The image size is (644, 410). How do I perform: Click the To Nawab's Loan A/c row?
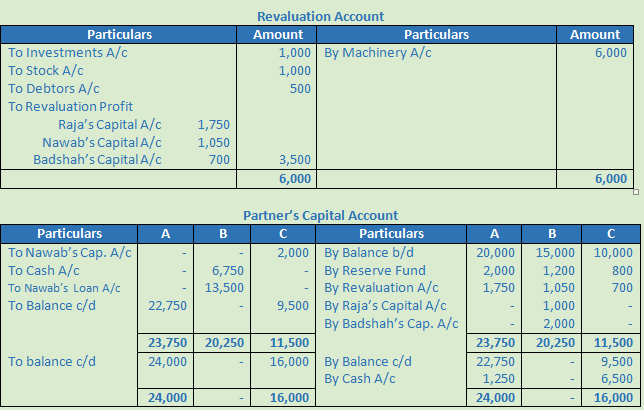coord(64,288)
